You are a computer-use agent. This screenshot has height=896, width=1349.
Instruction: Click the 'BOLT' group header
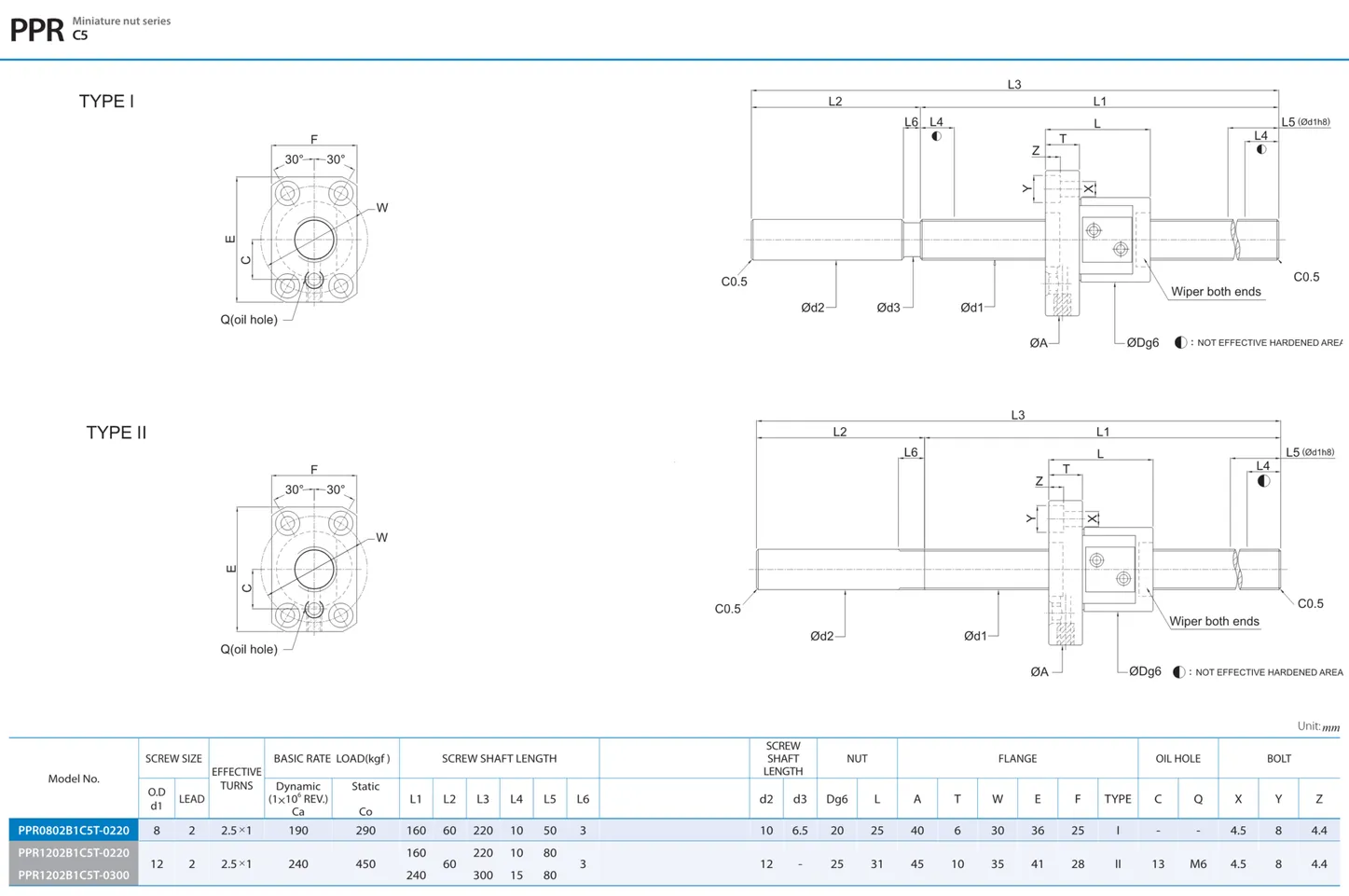coord(1279,759)
